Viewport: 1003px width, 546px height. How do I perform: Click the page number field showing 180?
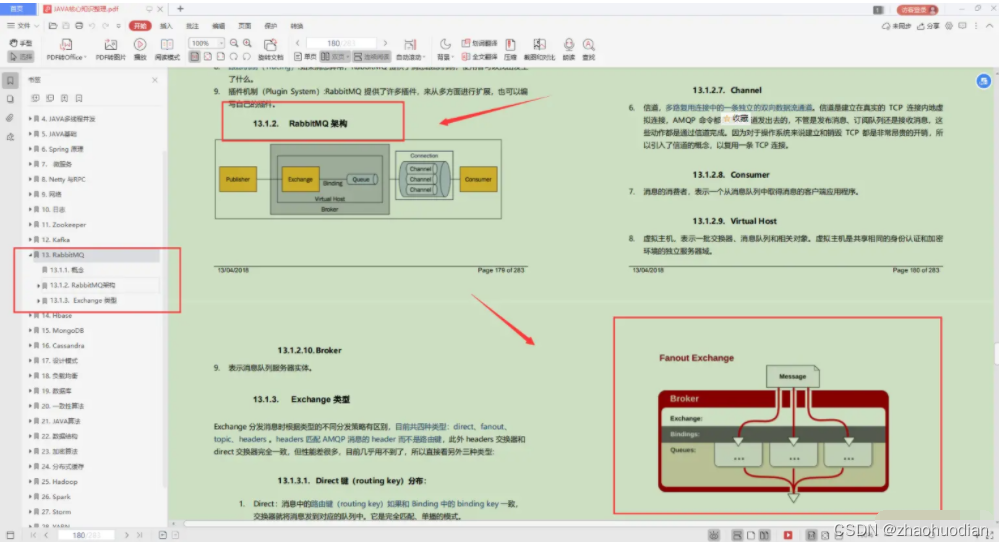(342, 43)
